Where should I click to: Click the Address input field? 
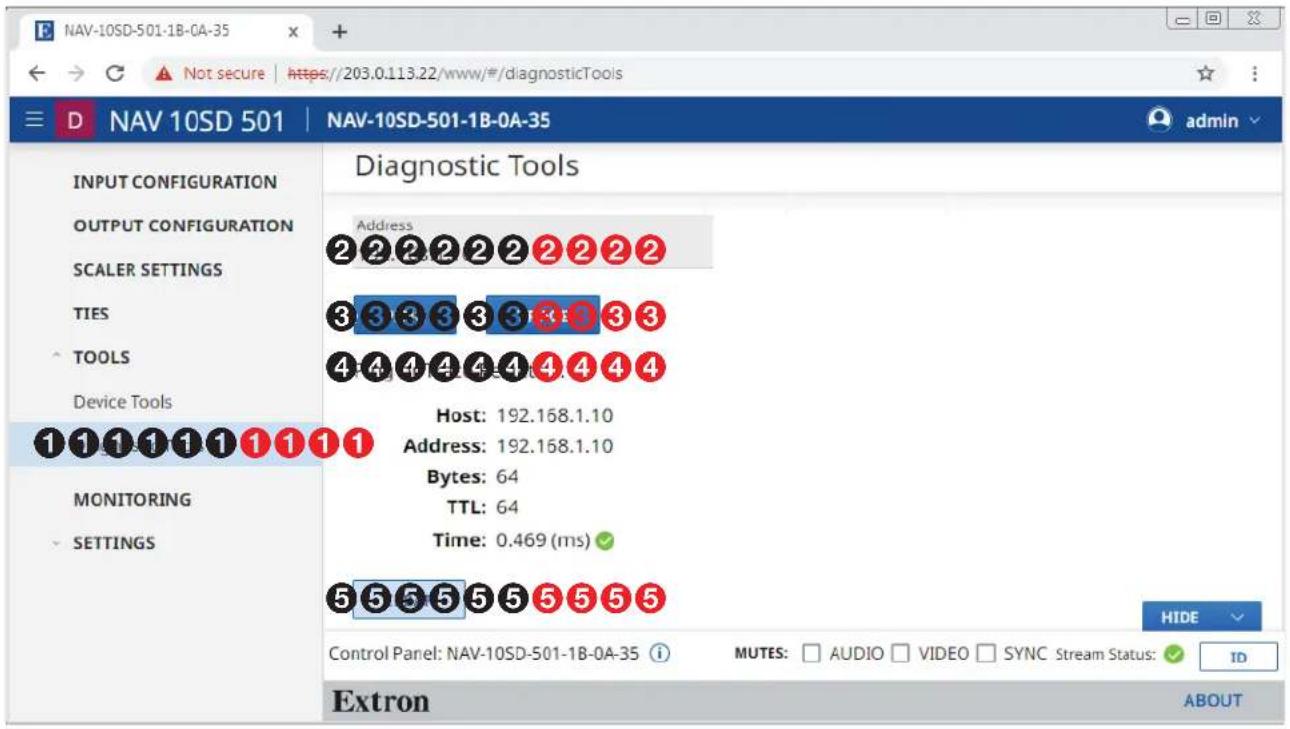pos(532,241)
